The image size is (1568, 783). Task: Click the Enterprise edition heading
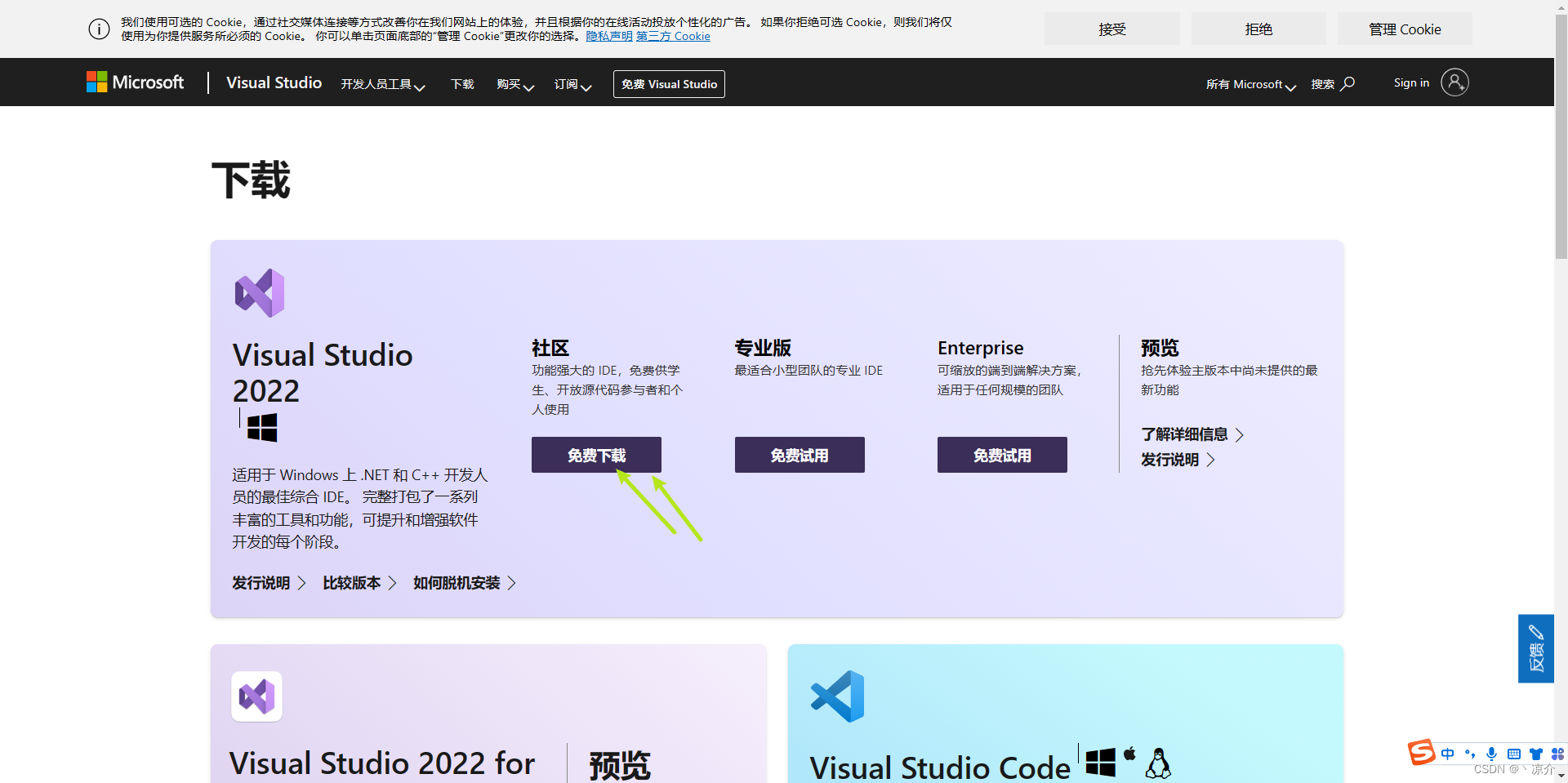[980, 348]
